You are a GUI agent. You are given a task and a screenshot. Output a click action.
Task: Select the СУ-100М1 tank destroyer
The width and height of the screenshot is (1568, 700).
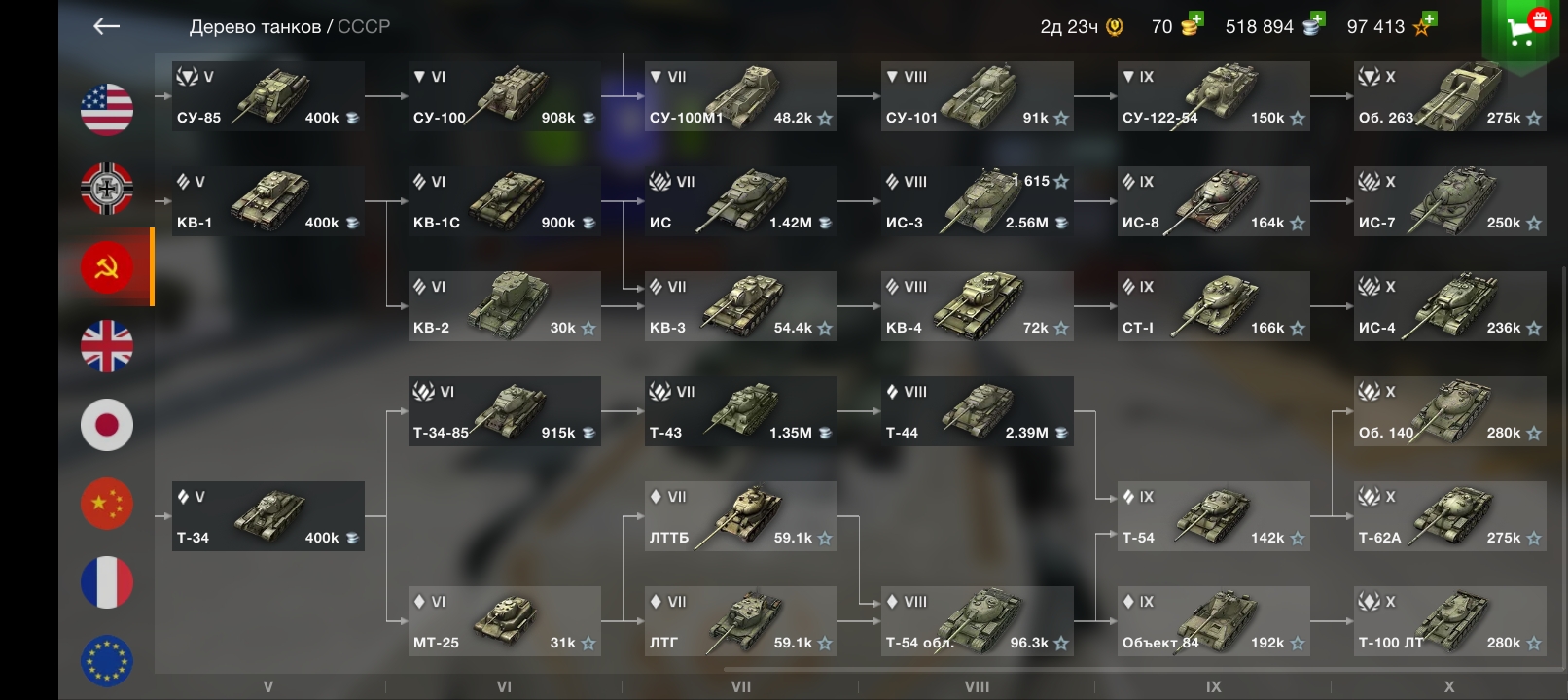point(740,96)
